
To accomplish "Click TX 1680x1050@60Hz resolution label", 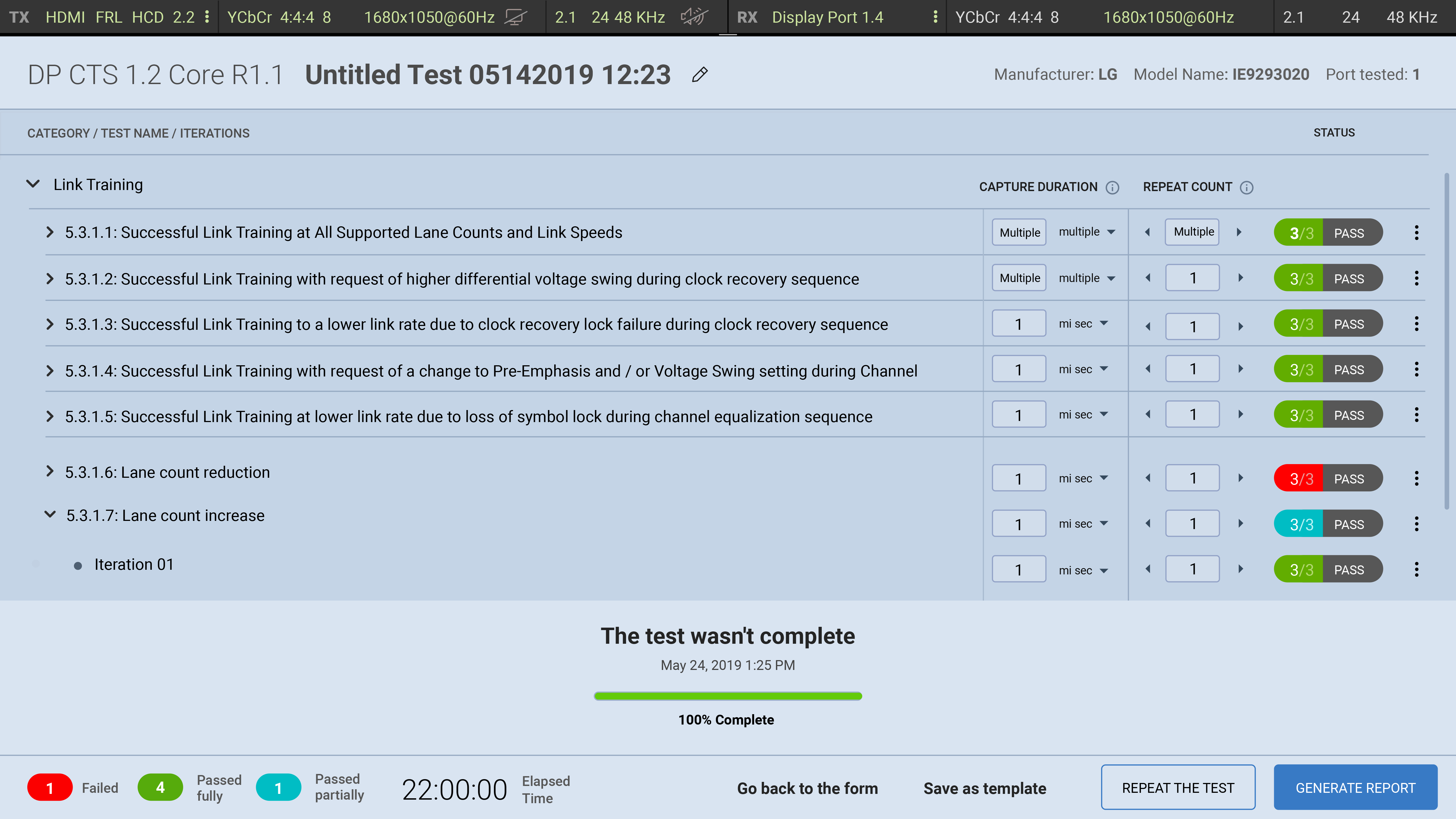I will [x=429, y=17].
